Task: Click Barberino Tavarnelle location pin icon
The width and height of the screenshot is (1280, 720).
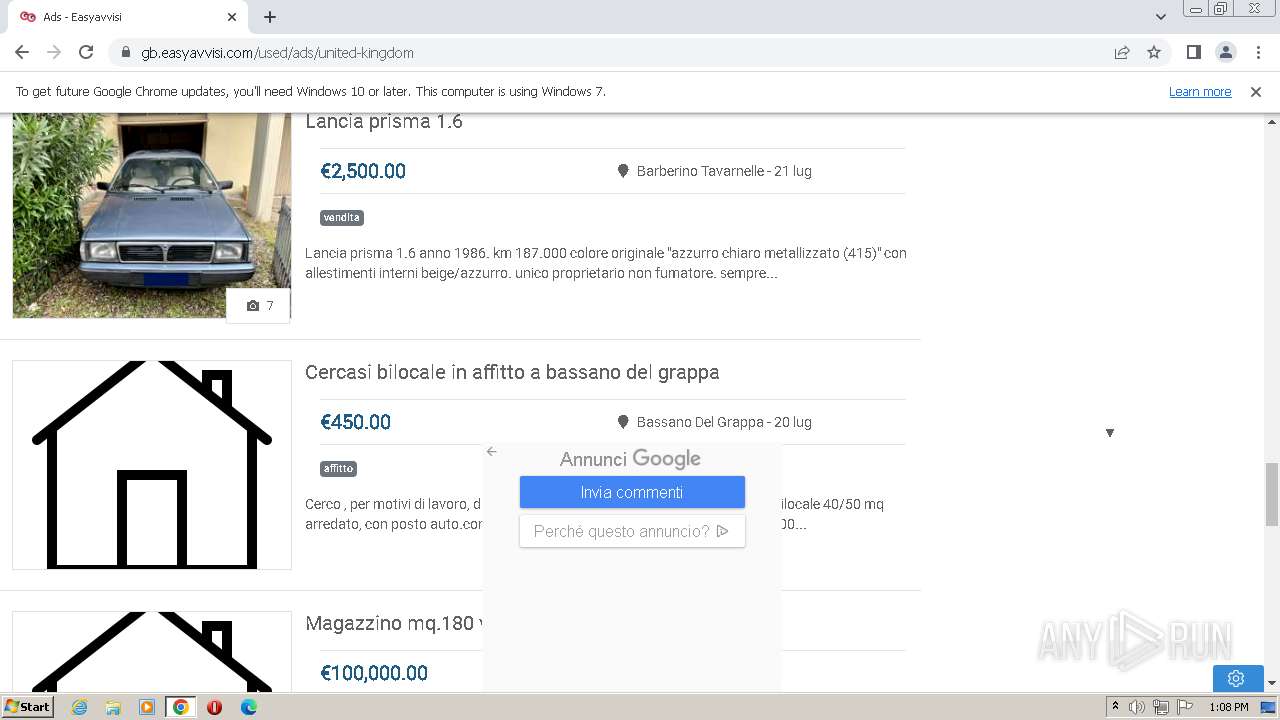Action: [623, 171]
